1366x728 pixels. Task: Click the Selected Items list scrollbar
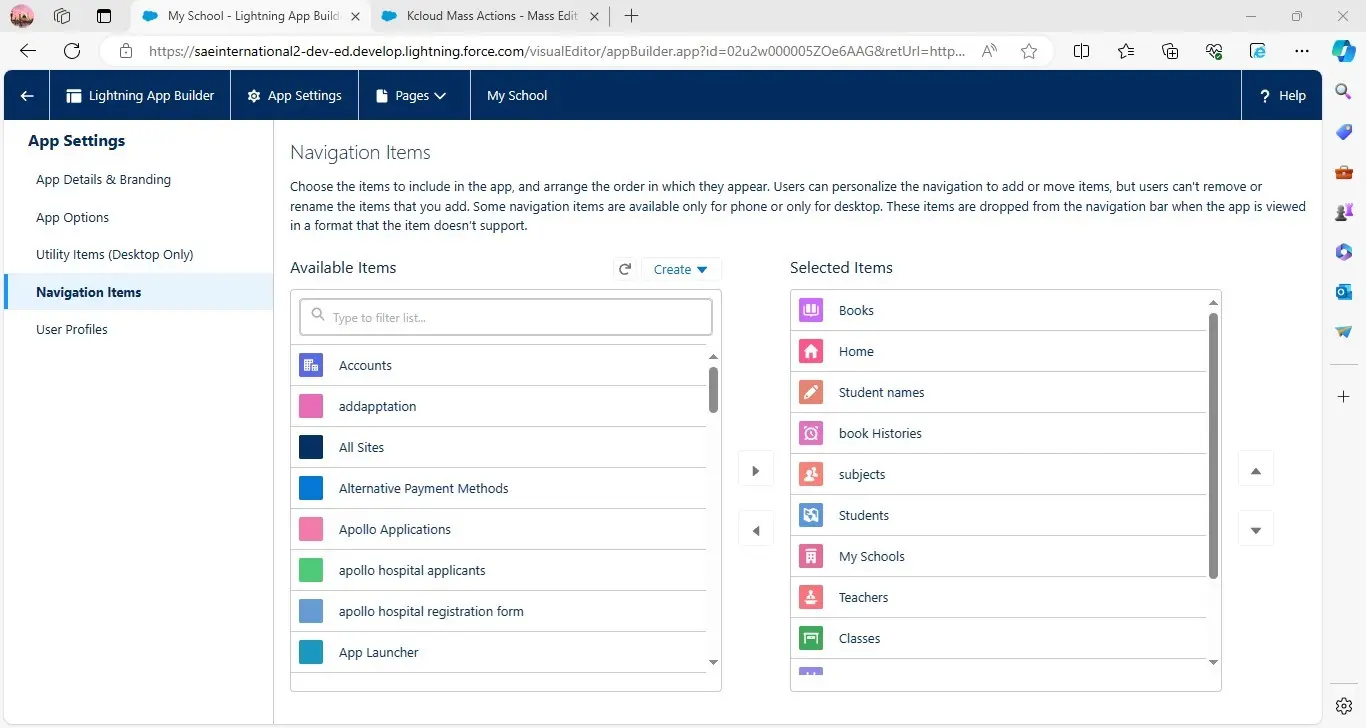(x=1213, y=445)
